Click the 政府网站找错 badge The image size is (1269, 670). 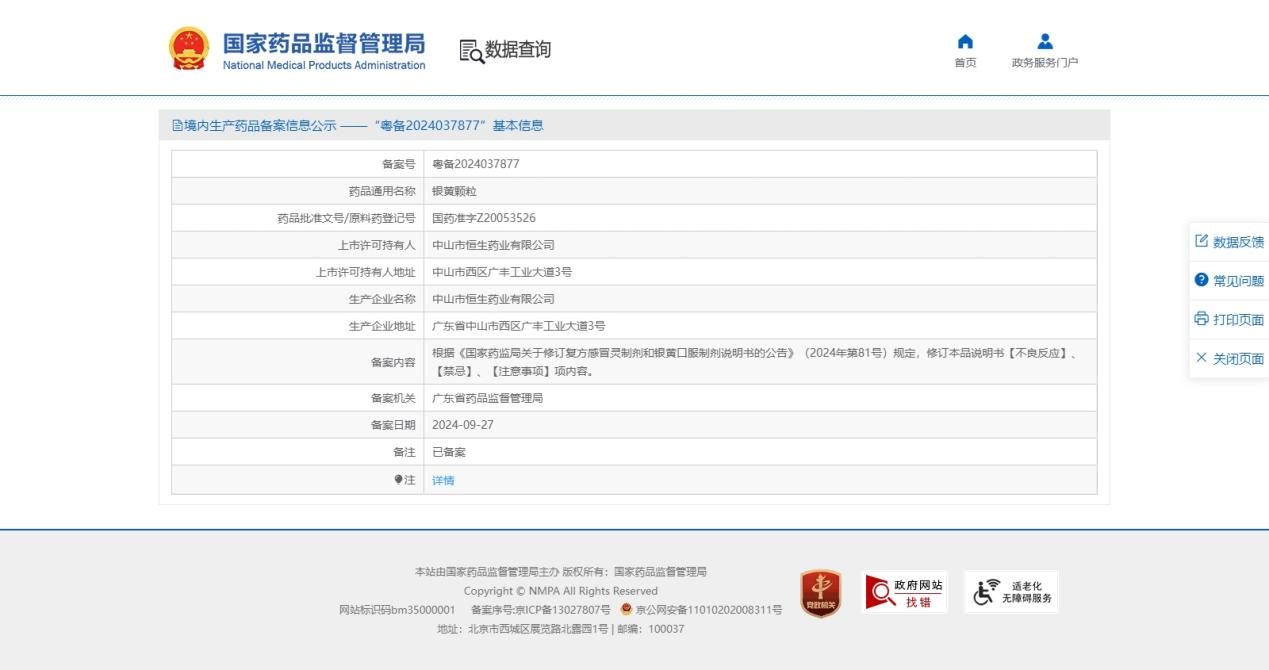904,592
